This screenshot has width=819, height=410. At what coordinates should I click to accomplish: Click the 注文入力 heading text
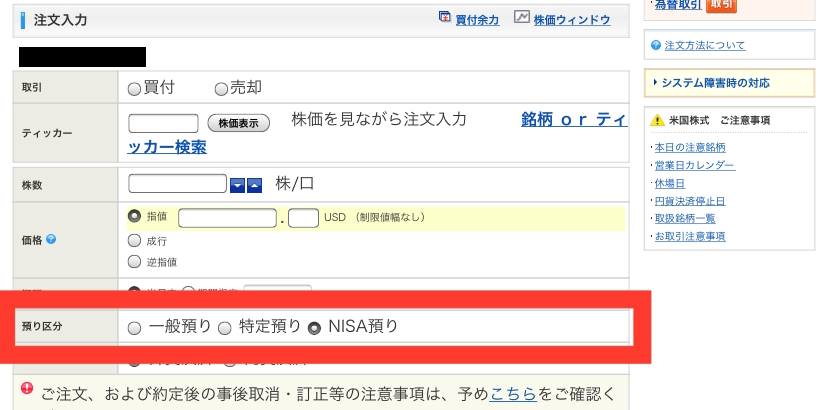(60, 20)
